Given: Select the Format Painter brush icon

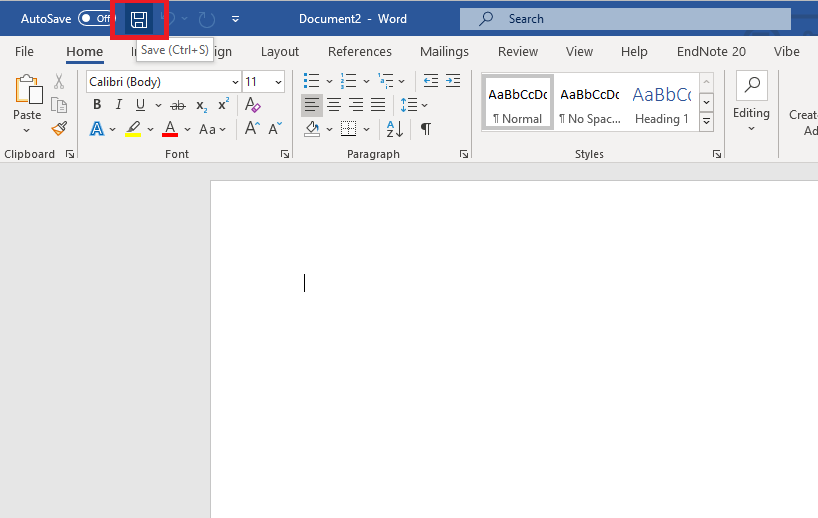Looking at the screenshot, I should click(x=59, y=128).
